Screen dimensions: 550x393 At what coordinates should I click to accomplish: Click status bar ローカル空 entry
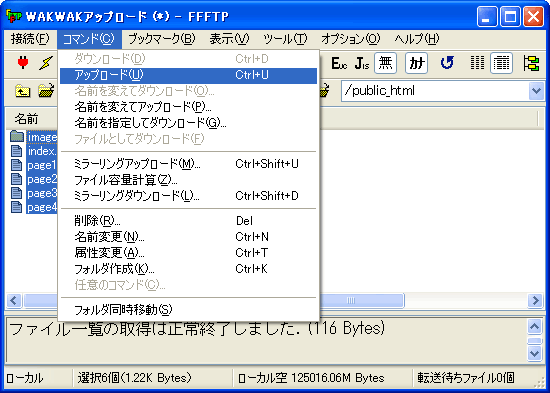pos(311,378)
